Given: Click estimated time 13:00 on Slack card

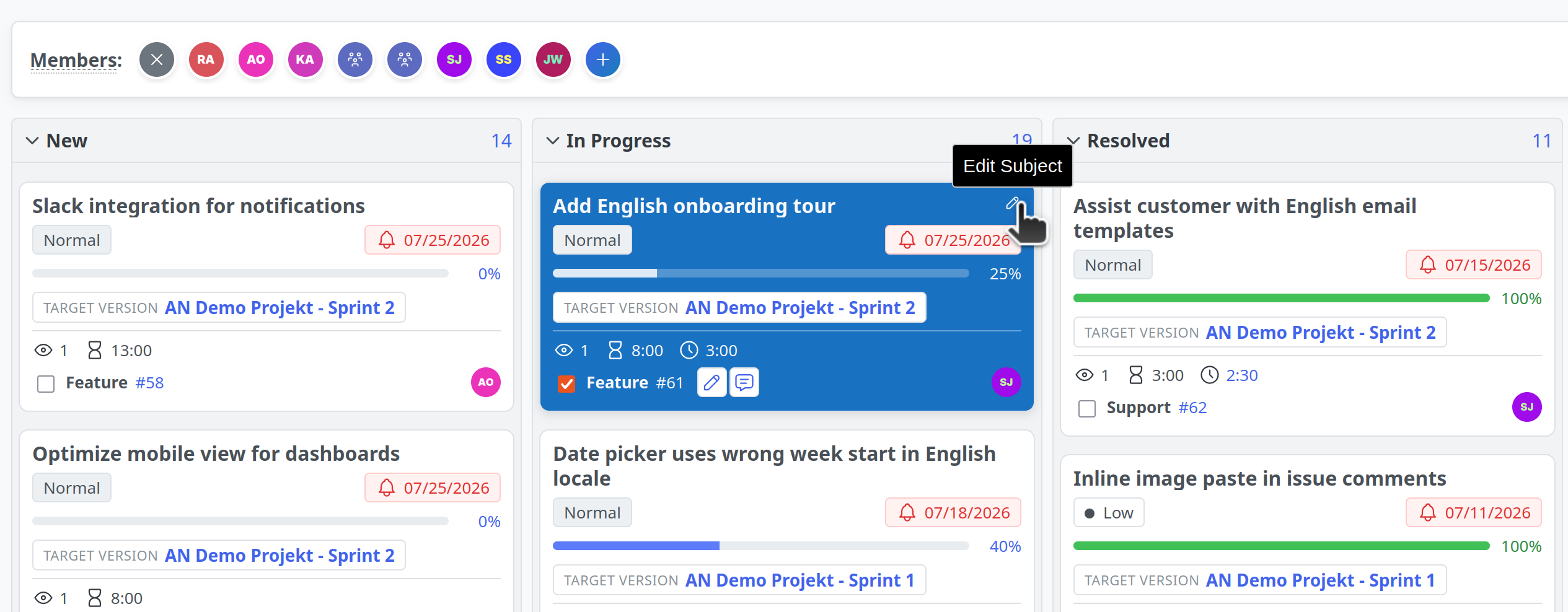Looking at the screenshot, I should pos(131,351).
